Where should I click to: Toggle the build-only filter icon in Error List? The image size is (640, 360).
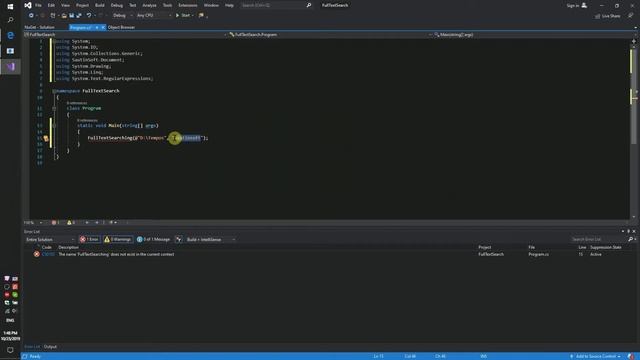(x=178, y=240)
